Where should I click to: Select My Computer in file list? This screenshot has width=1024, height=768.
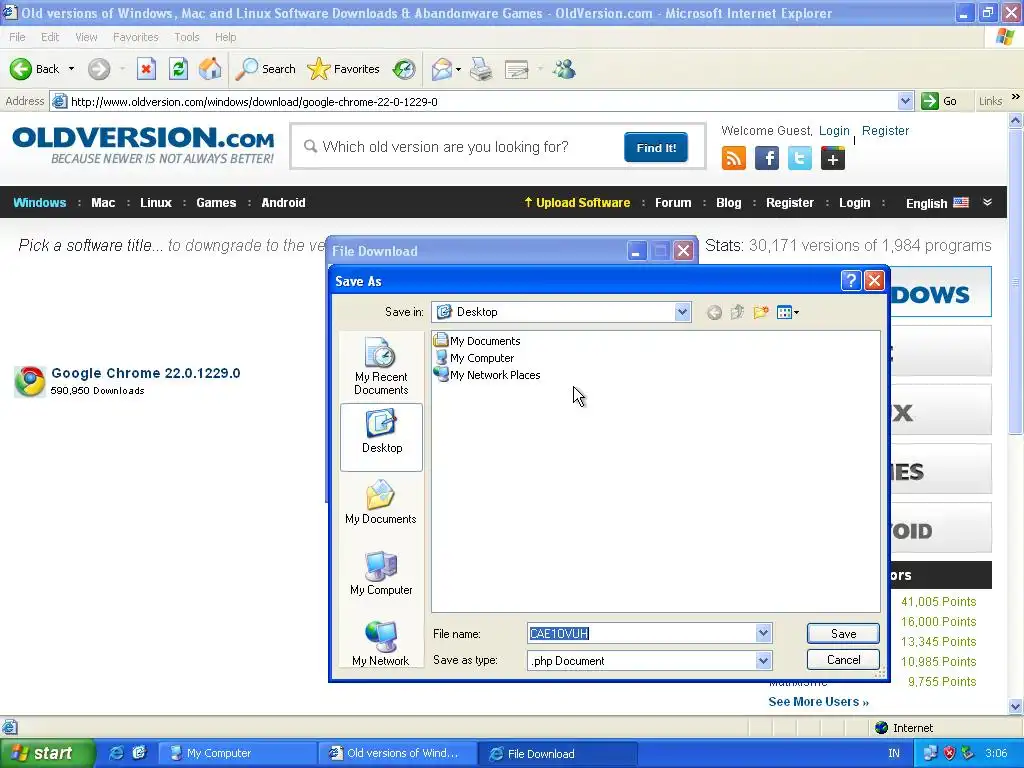[x=474, y=358]
